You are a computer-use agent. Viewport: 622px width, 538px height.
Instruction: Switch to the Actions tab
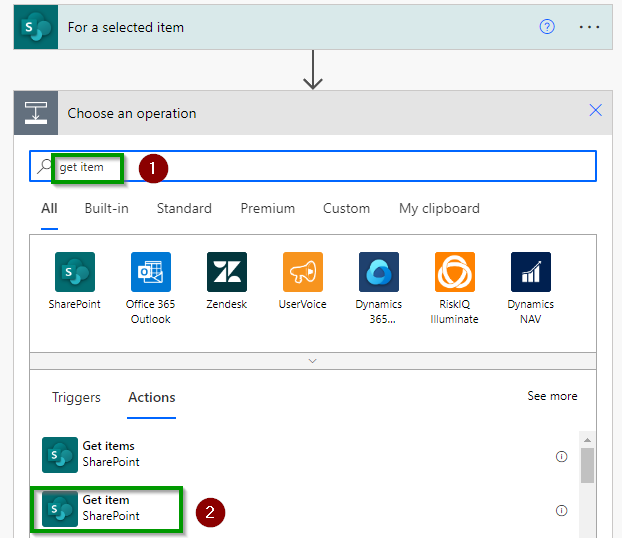[152, 397]
